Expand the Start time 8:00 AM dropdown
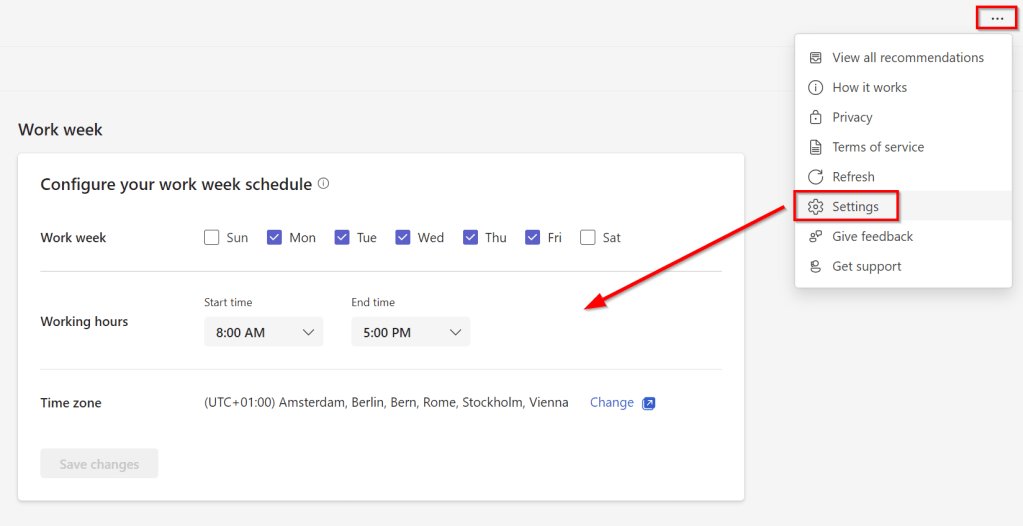 (263, 332)
